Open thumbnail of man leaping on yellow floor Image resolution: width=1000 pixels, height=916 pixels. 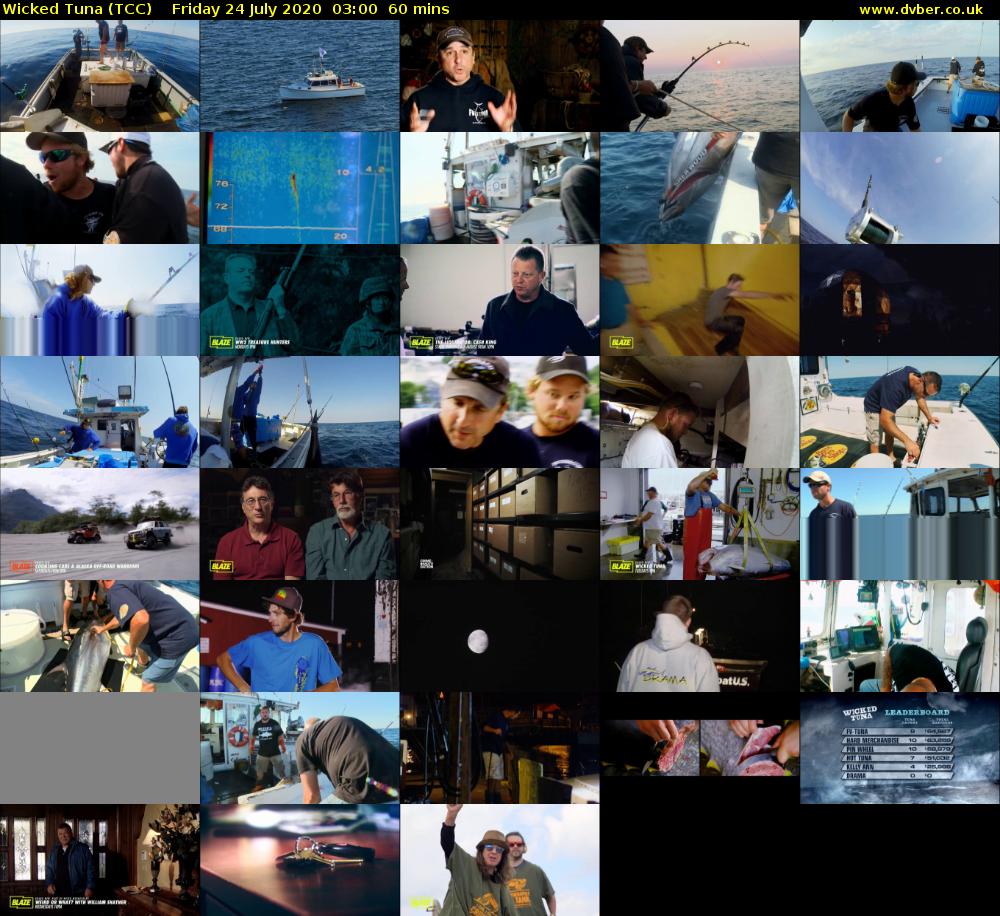[700, 300]
